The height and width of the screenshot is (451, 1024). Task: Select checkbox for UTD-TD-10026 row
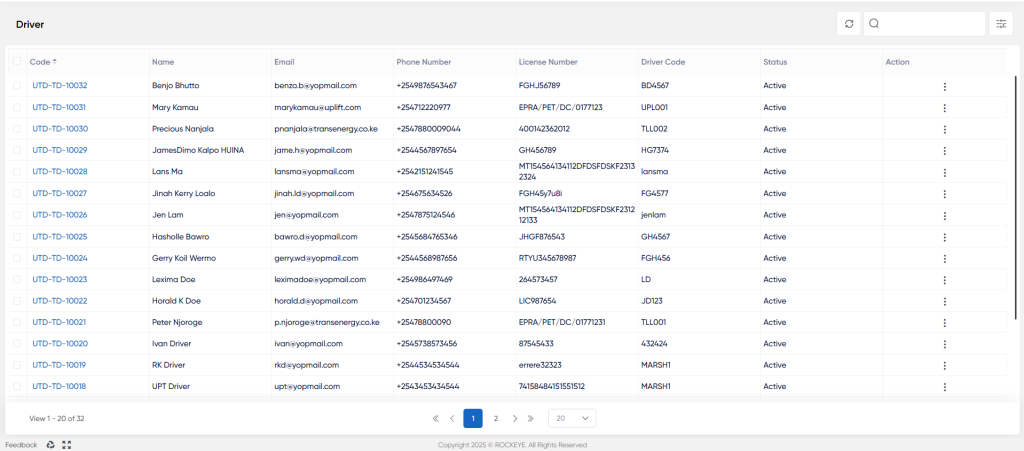point(17,215)
